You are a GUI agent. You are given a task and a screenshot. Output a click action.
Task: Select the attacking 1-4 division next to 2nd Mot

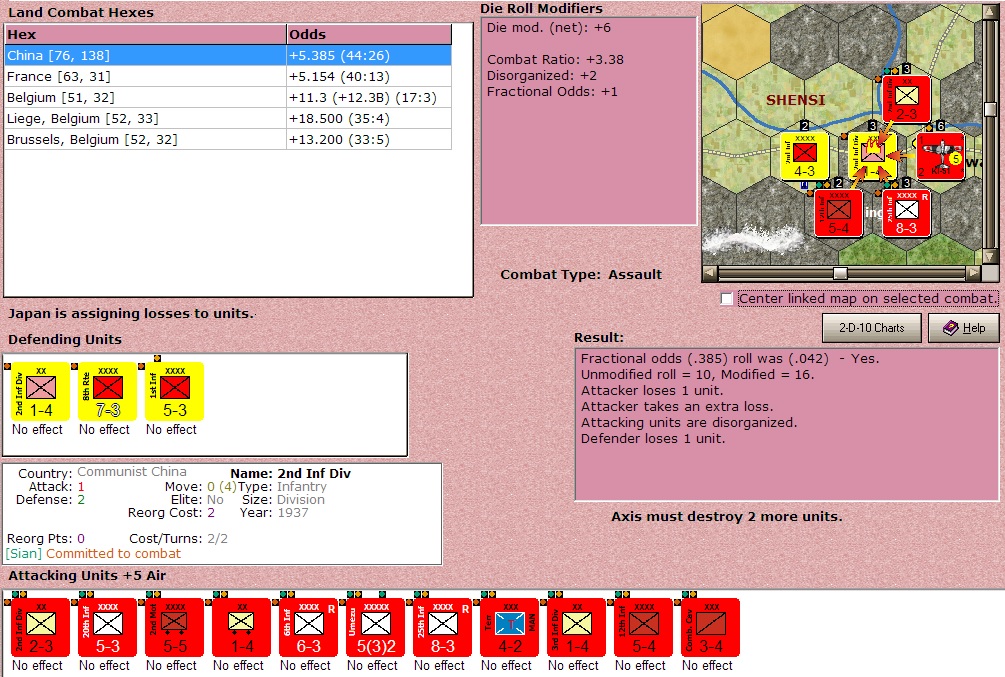point(242,627)
